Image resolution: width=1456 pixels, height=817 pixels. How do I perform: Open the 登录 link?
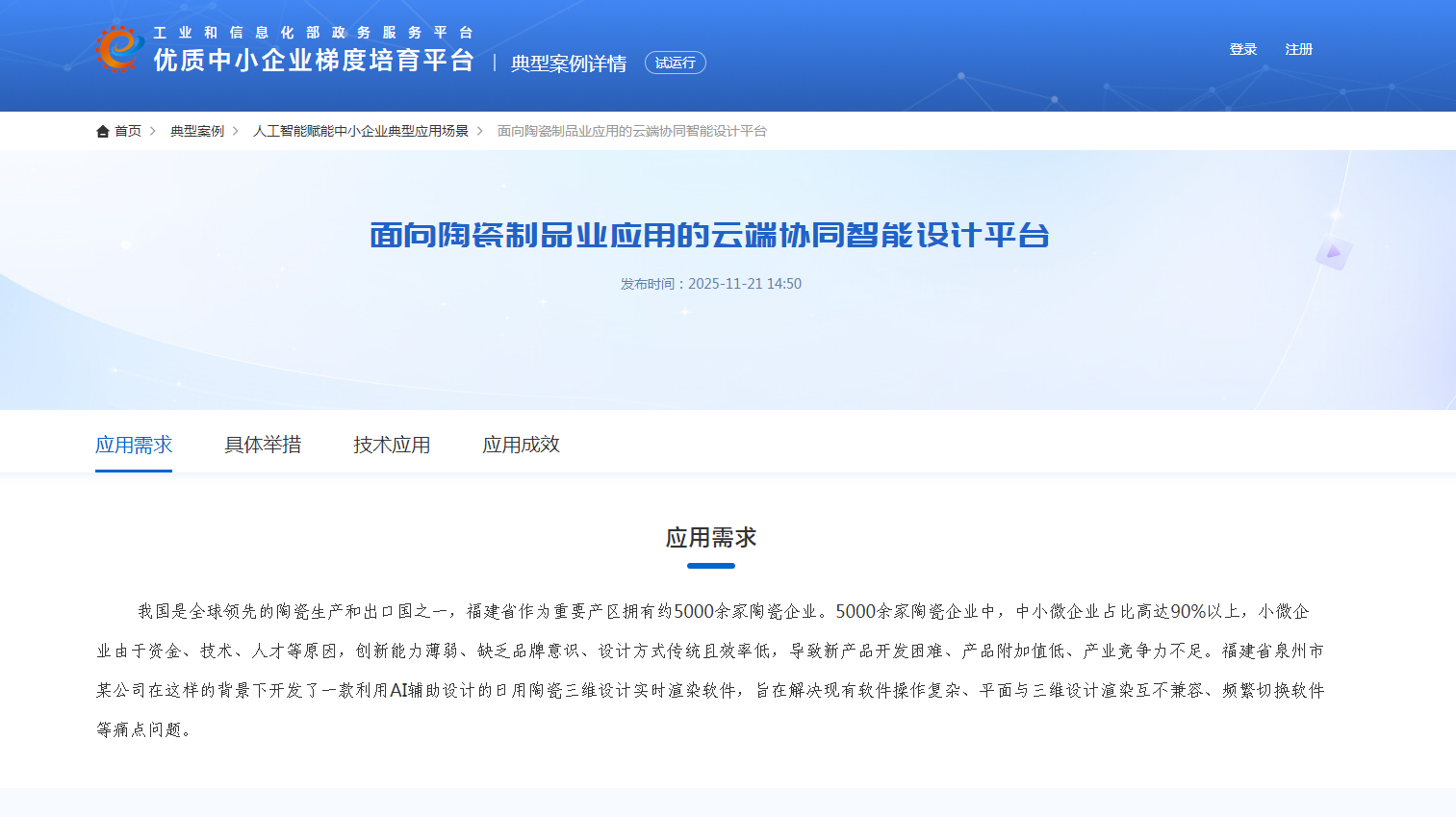point(1242,49)
